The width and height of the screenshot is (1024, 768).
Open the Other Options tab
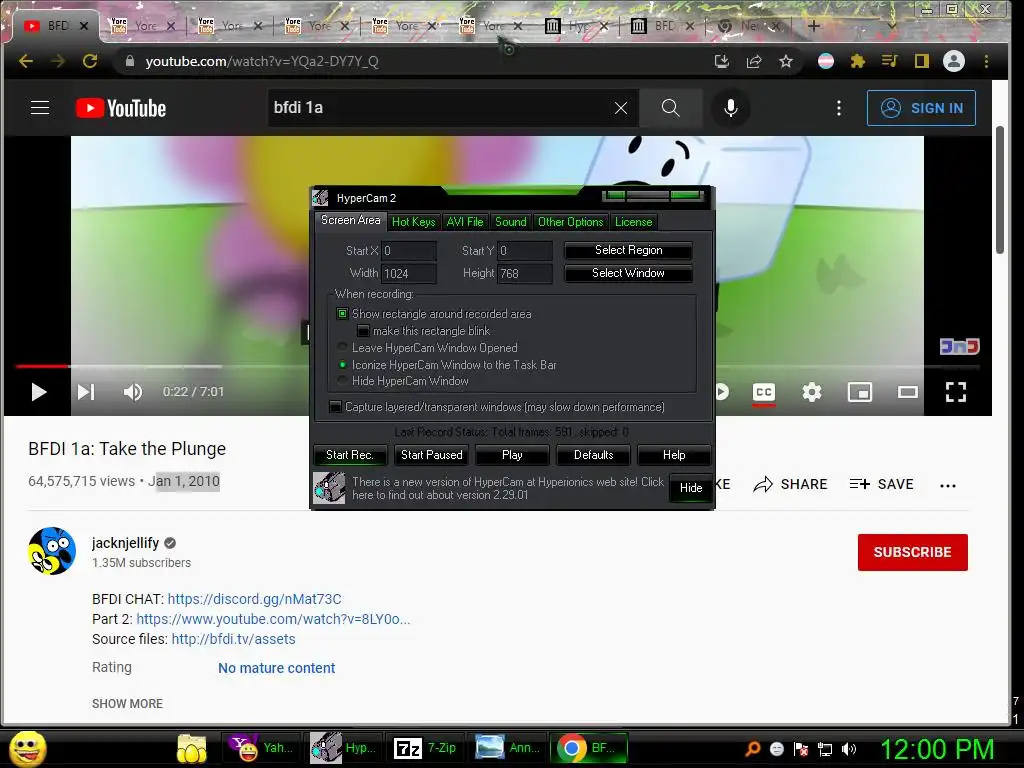pos(570,222)
